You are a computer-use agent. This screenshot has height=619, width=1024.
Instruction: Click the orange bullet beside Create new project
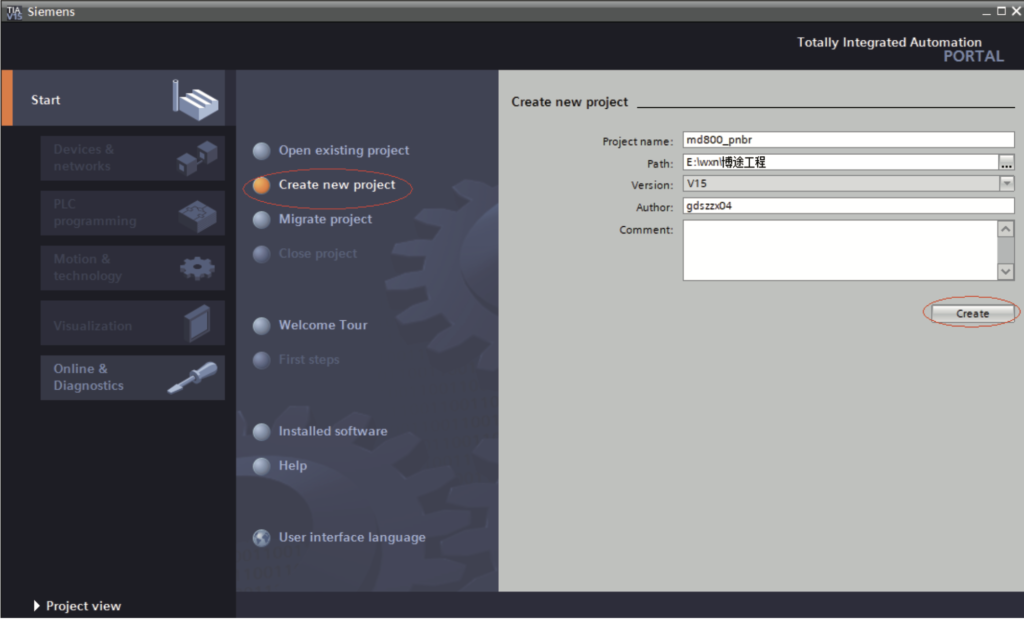coord(262,185)
